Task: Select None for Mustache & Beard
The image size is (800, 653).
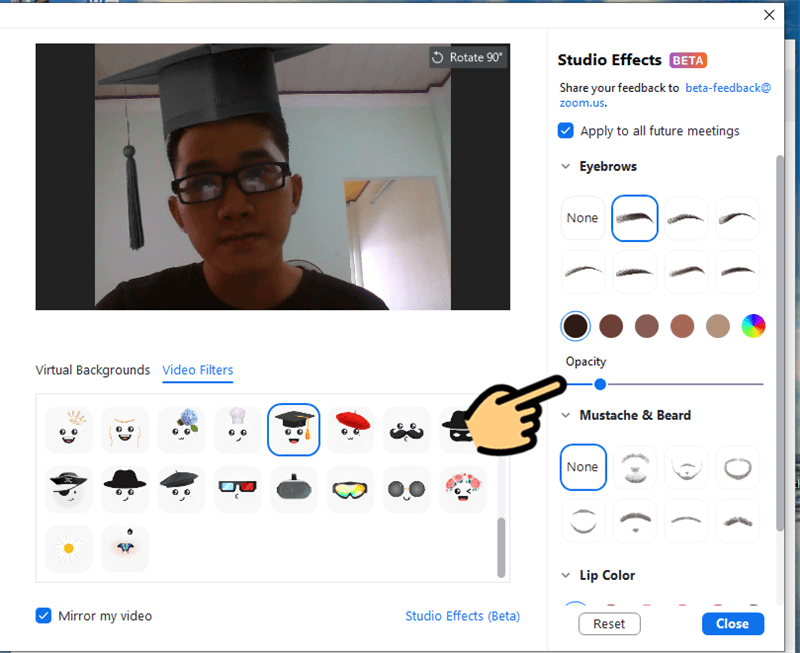Action: [583, 467]
